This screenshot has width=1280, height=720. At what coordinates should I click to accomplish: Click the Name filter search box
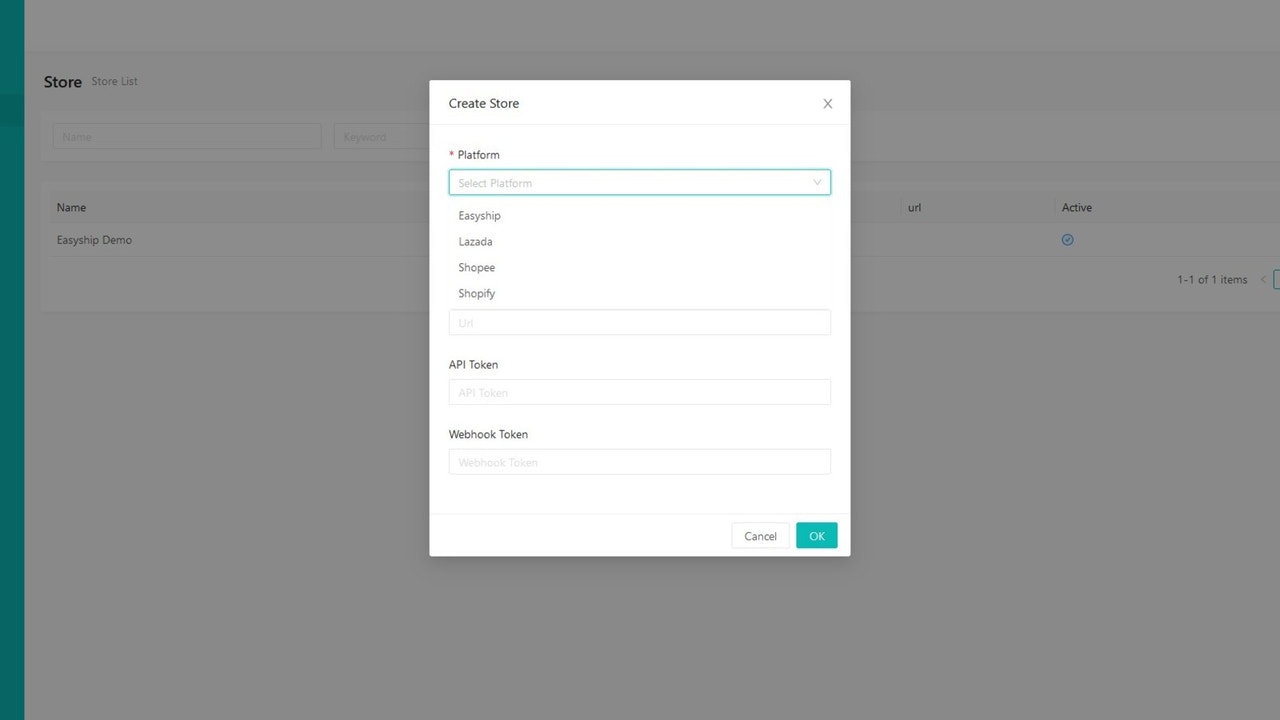pos(186,136)
